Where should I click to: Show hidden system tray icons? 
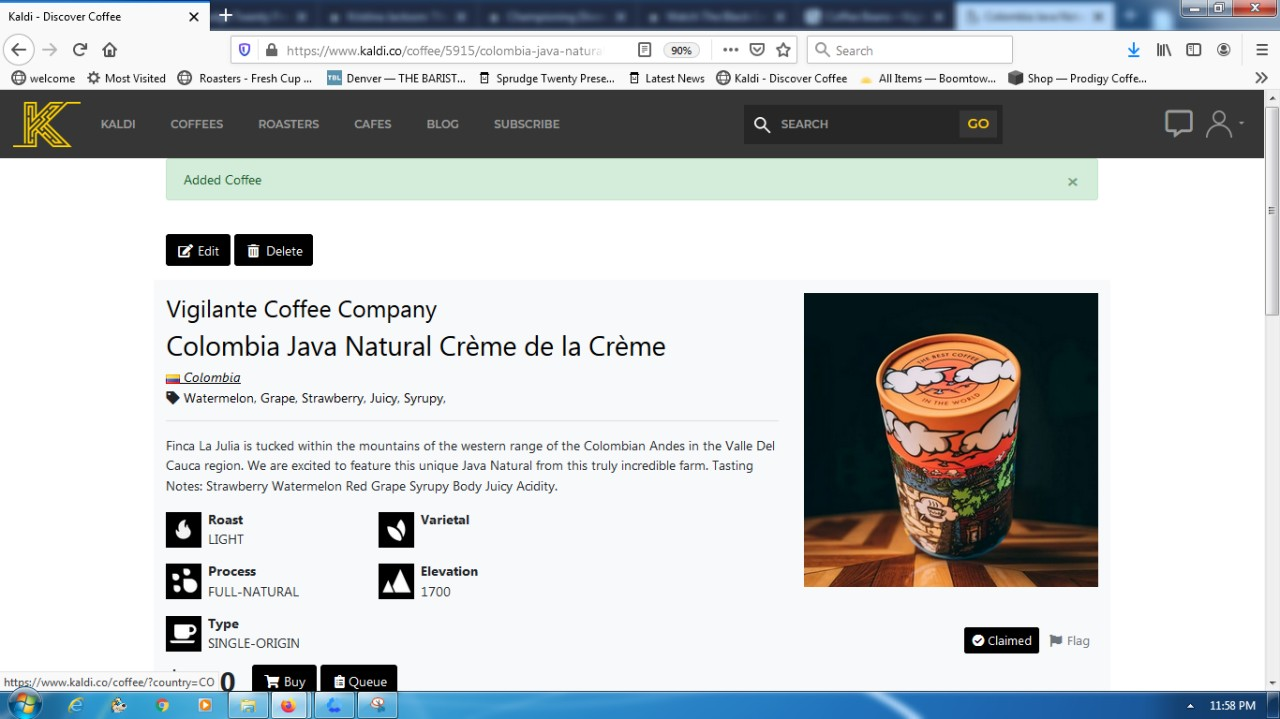(x=1190, y=706)
